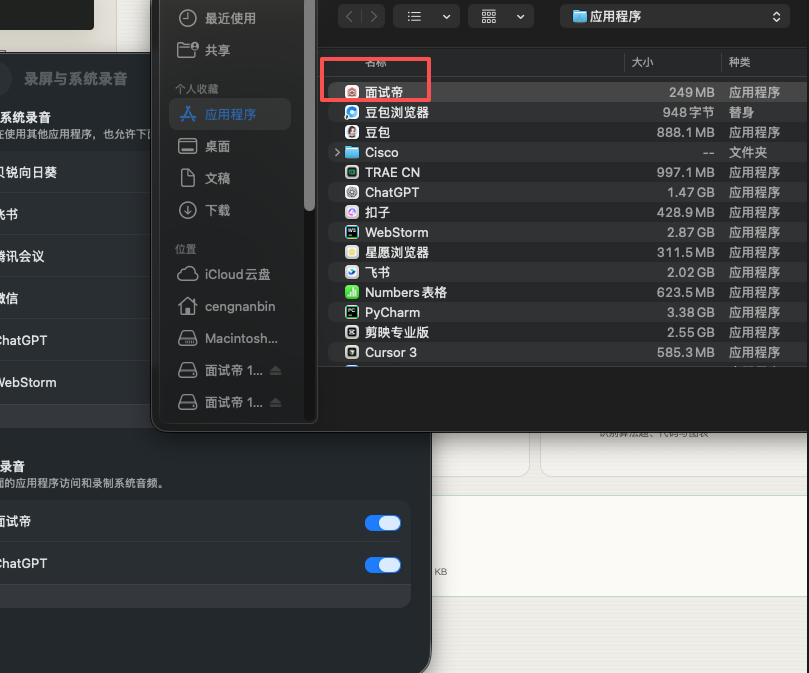Select 桌面 in the sidebar
809x673 pixels.
point(230,146)
